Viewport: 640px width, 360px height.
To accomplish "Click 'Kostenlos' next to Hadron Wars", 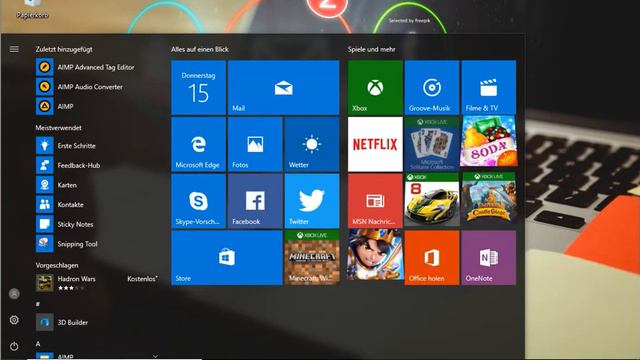I will click(142, 279).
